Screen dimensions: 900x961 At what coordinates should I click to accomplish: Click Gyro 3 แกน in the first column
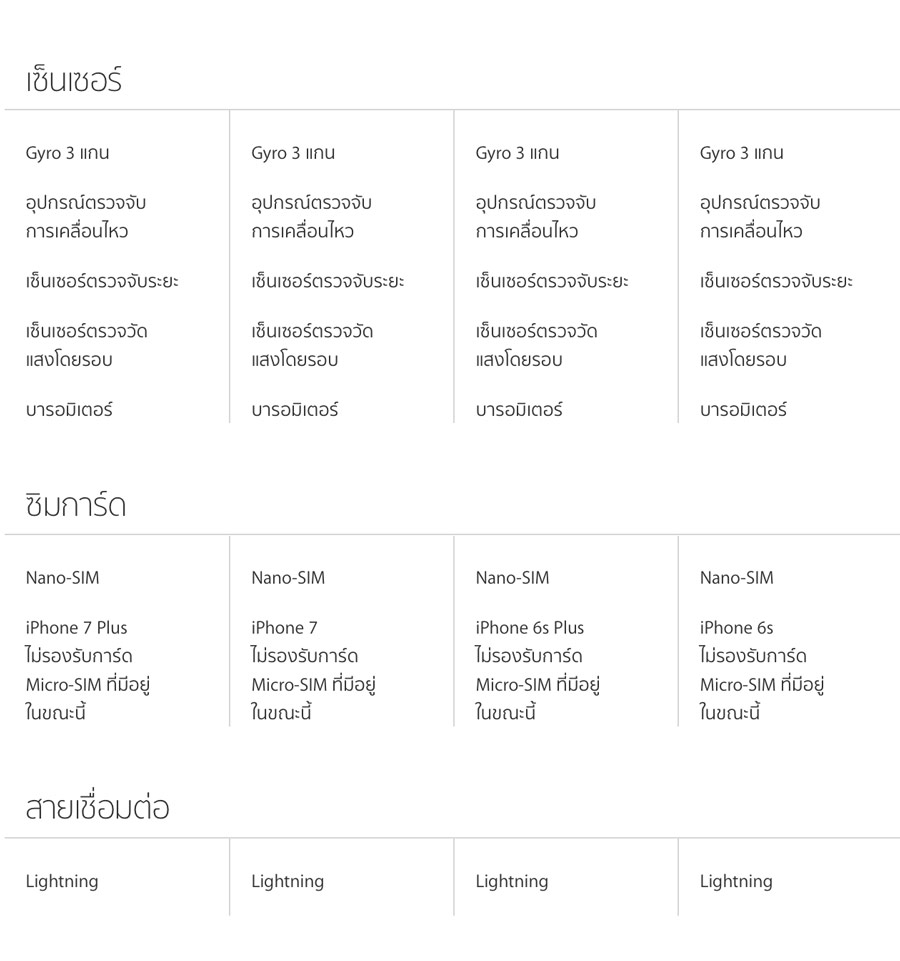67,153
